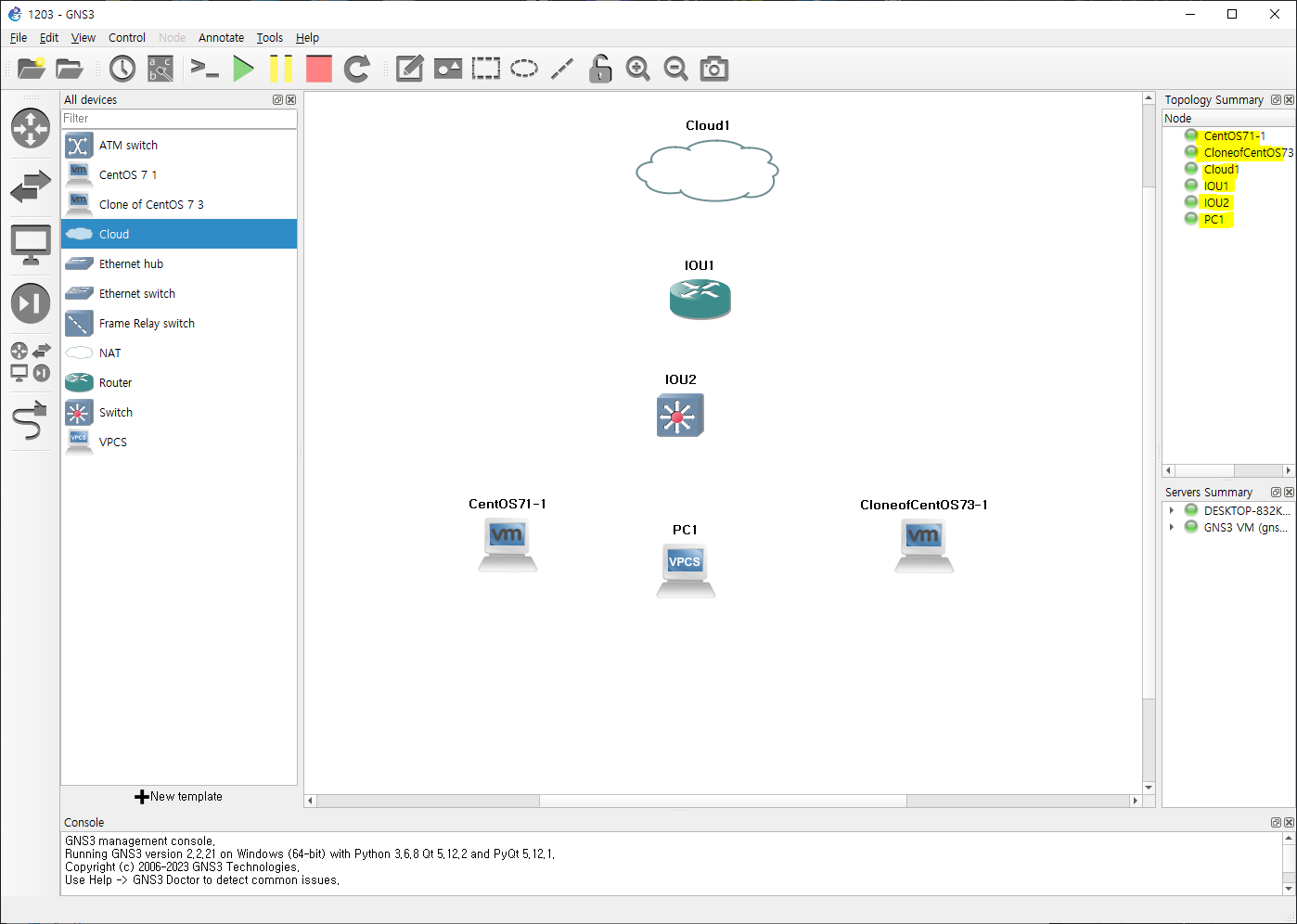Select the IOU2 switch node
The image size is (1297, 924).
[680, 415]
